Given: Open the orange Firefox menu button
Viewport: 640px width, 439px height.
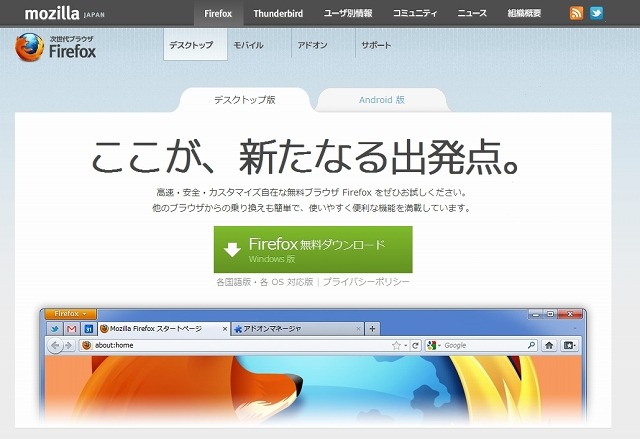Looking at the screenshot, I should coord(69,313).
